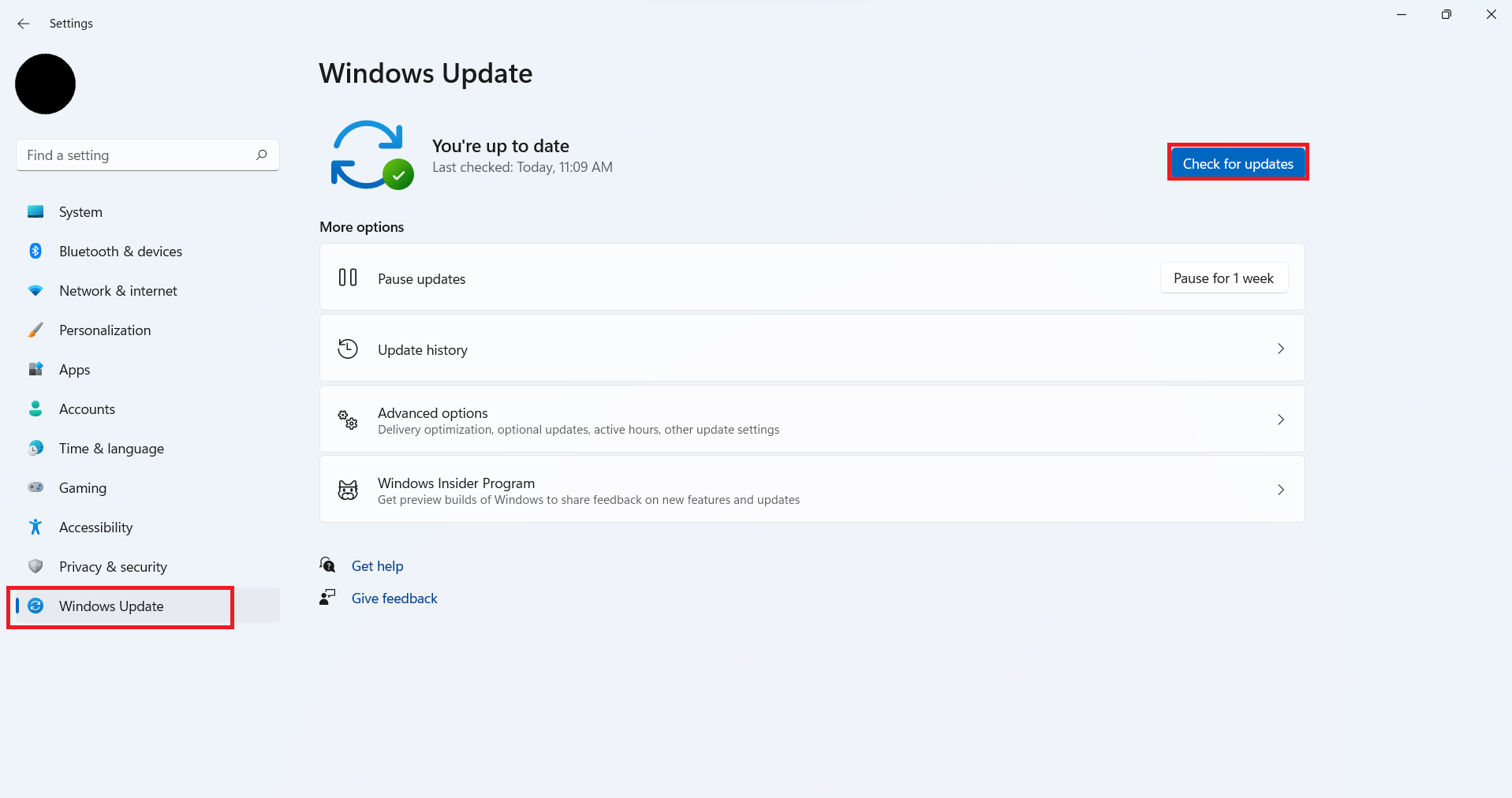Click the Accounts person icon
Image resolution: width=1512 pixels, height=798 pixels.
click(35, 408)
